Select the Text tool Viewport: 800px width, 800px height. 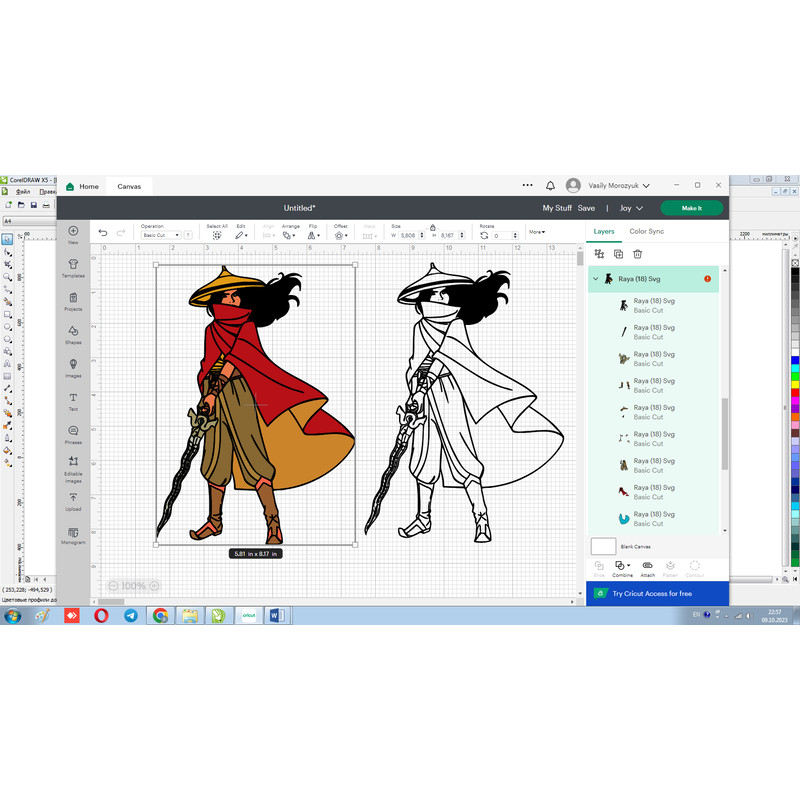(73, 400)
